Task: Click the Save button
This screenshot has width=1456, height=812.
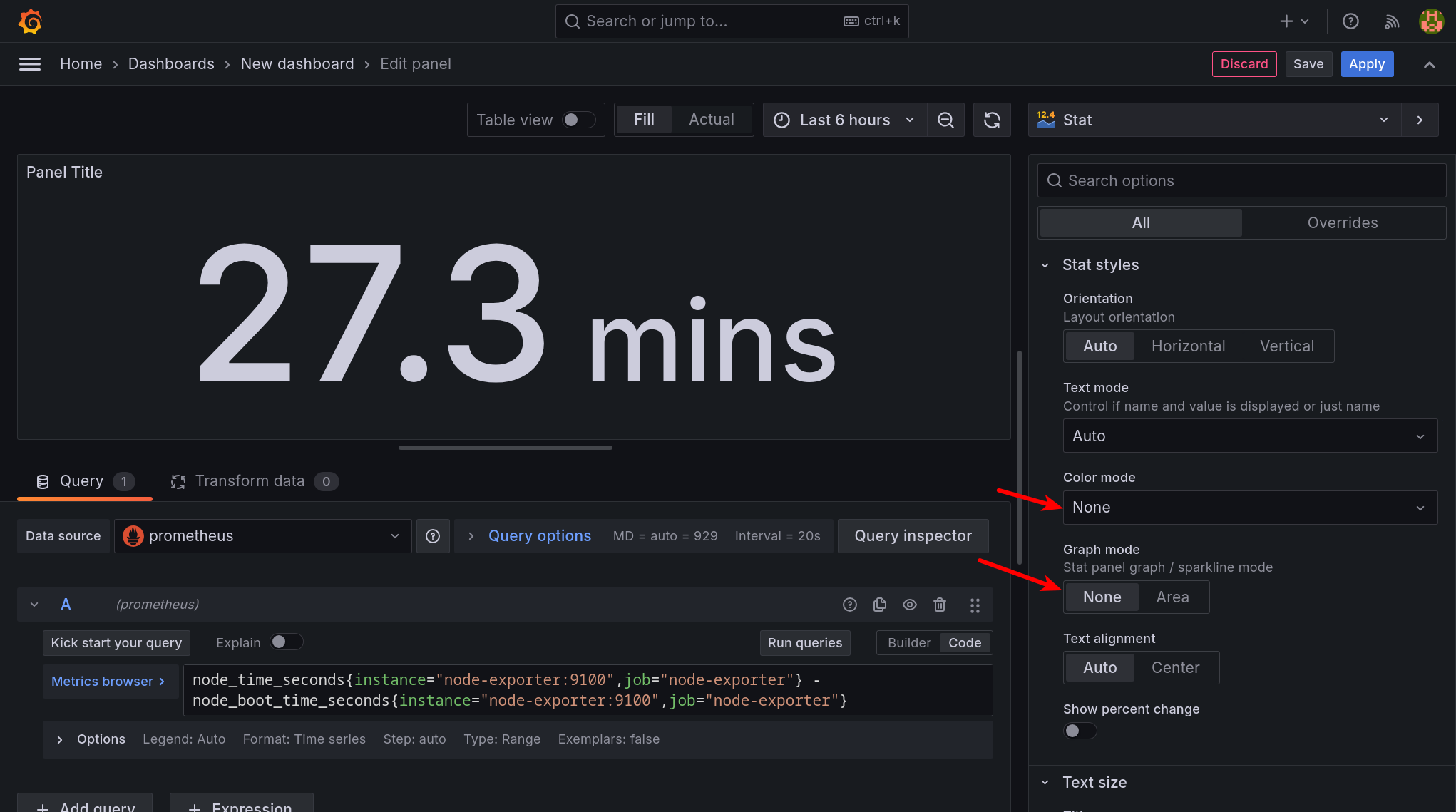Action: click(x=1308, y=64)
